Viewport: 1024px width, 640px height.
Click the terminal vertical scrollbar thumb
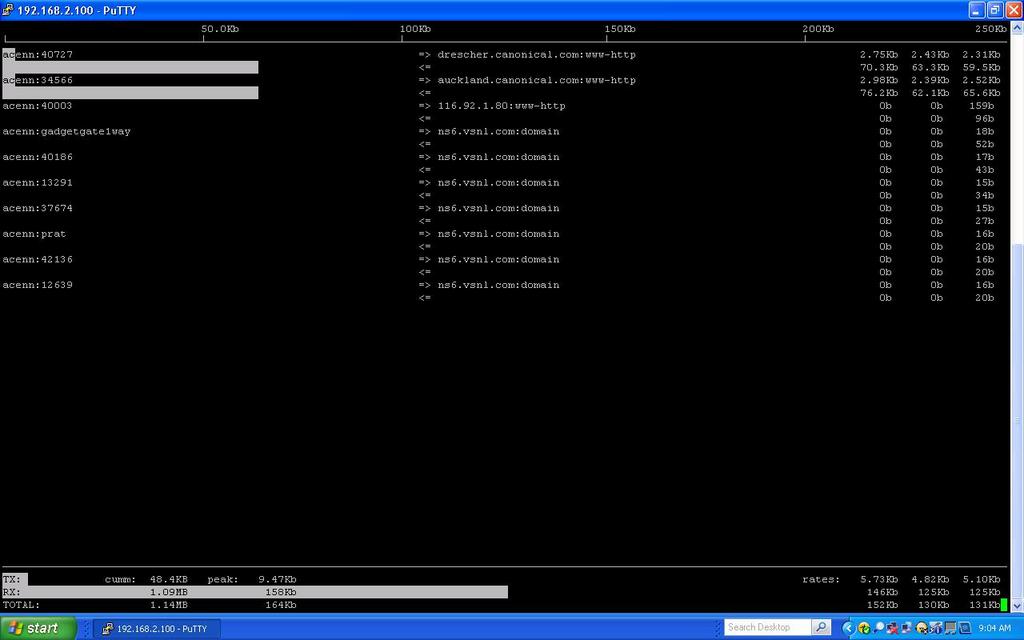tap(1017, 420)
